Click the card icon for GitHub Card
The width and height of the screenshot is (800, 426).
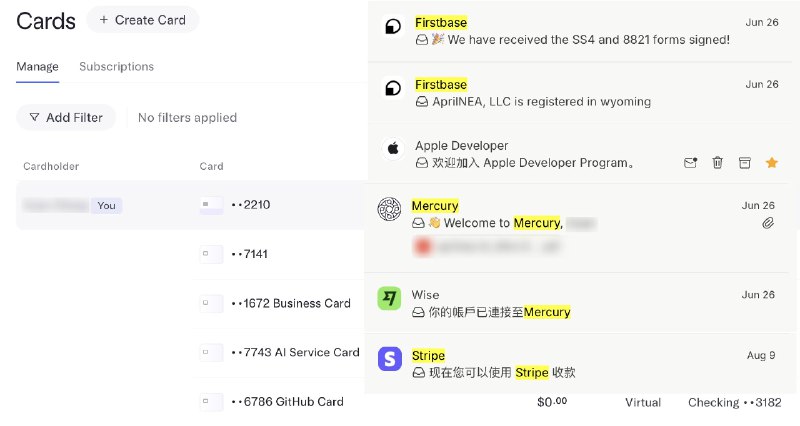(211, 402)
